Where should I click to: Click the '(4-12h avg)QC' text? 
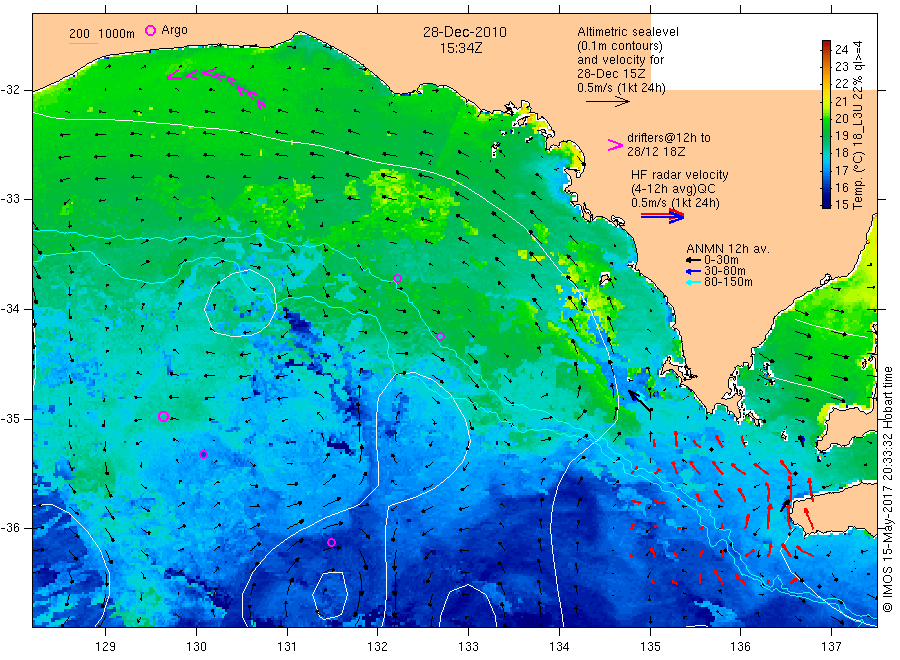click(x=673, y=189)
